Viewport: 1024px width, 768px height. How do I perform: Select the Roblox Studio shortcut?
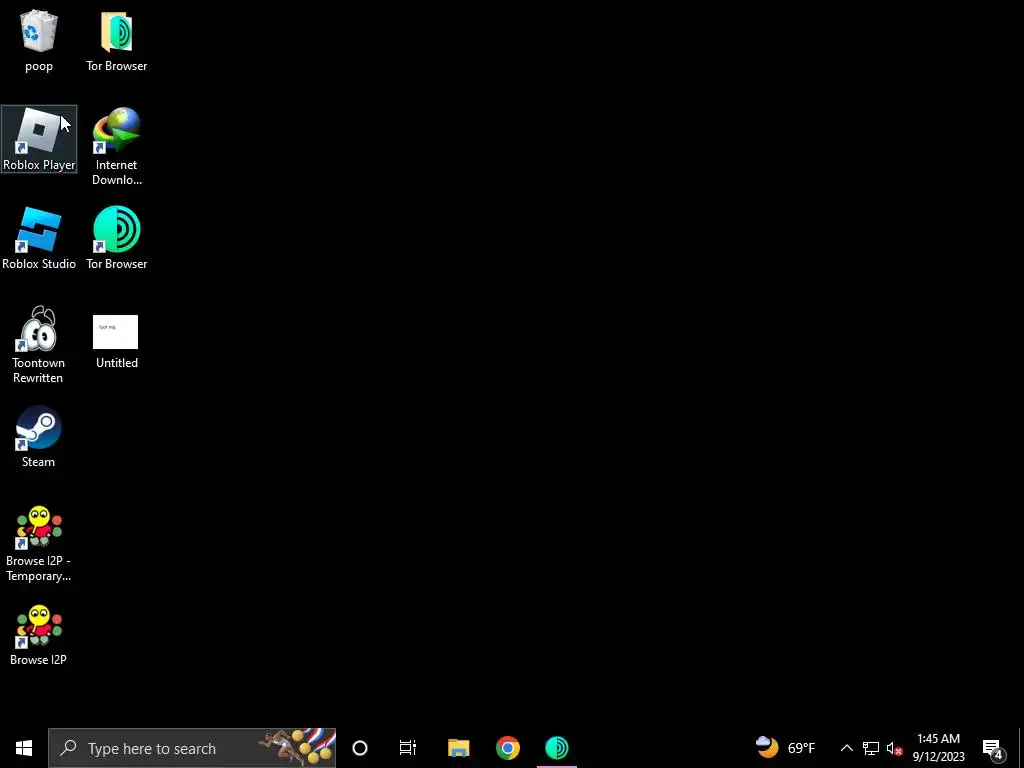coord(39,238)
